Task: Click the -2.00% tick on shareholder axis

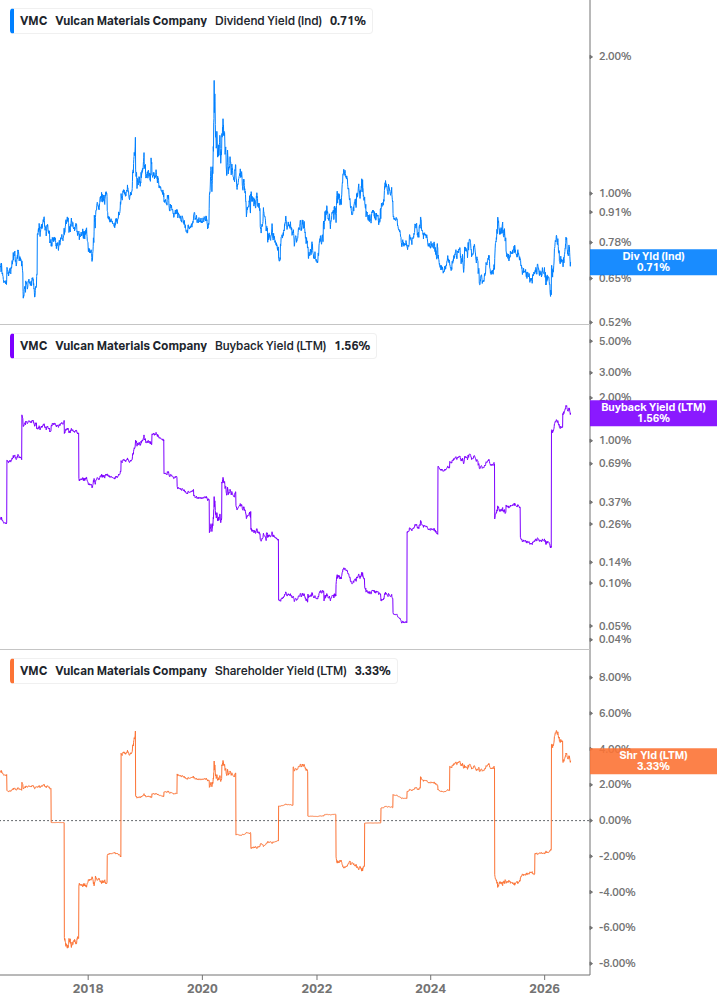Action: pos(616,856)
